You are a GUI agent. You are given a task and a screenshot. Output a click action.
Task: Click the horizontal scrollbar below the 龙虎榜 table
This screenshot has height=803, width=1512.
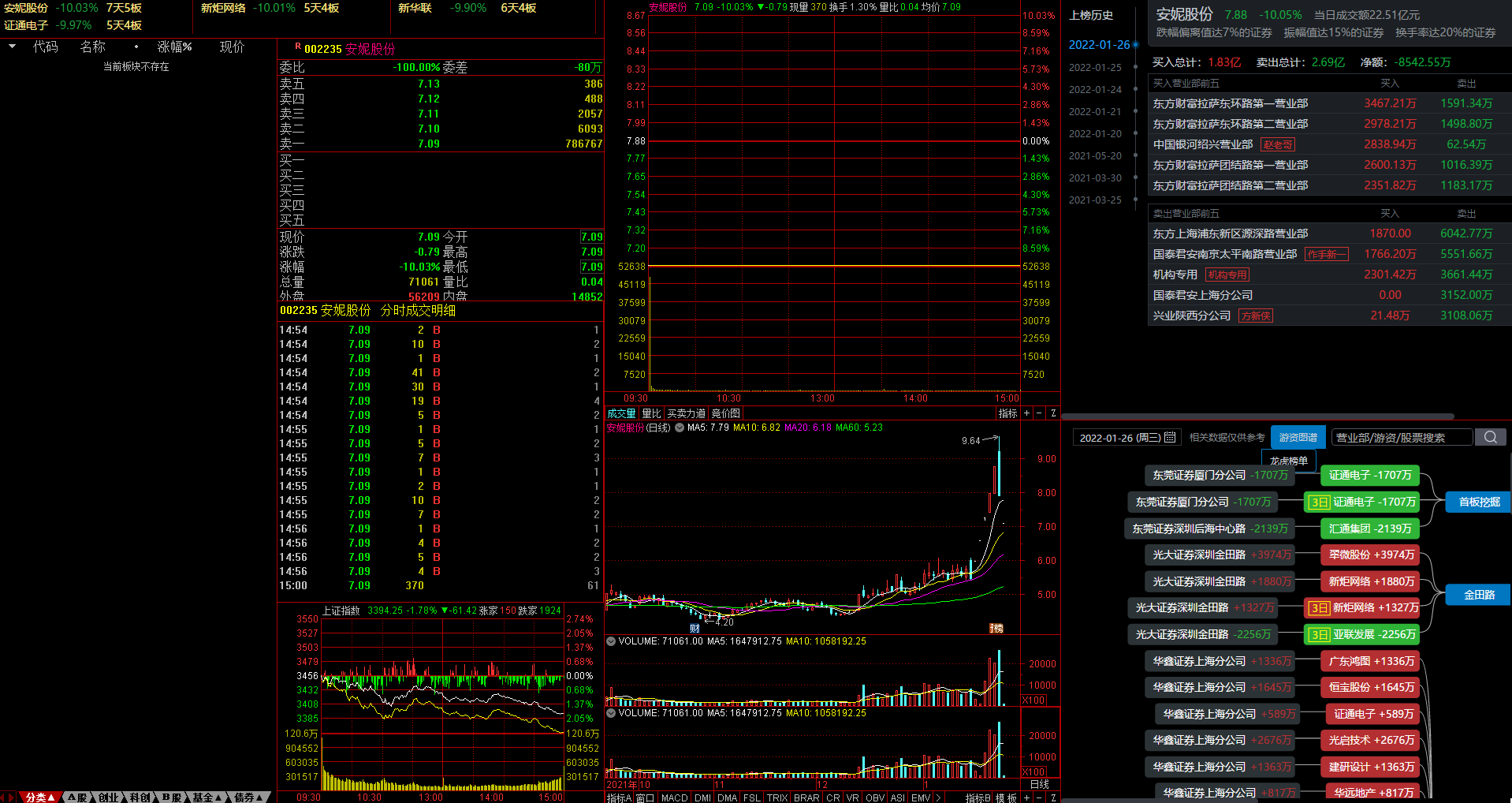coord(1257,416)
